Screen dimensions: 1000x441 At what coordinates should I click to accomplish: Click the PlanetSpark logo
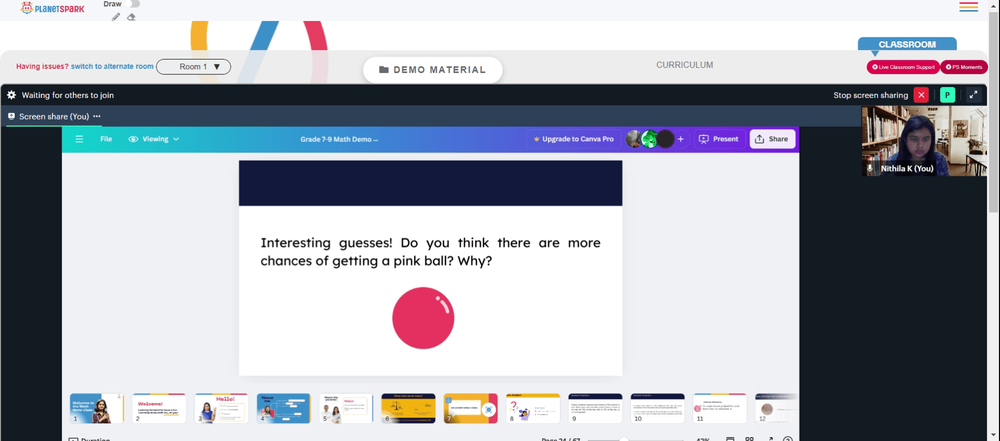click(x=52, y=8)
